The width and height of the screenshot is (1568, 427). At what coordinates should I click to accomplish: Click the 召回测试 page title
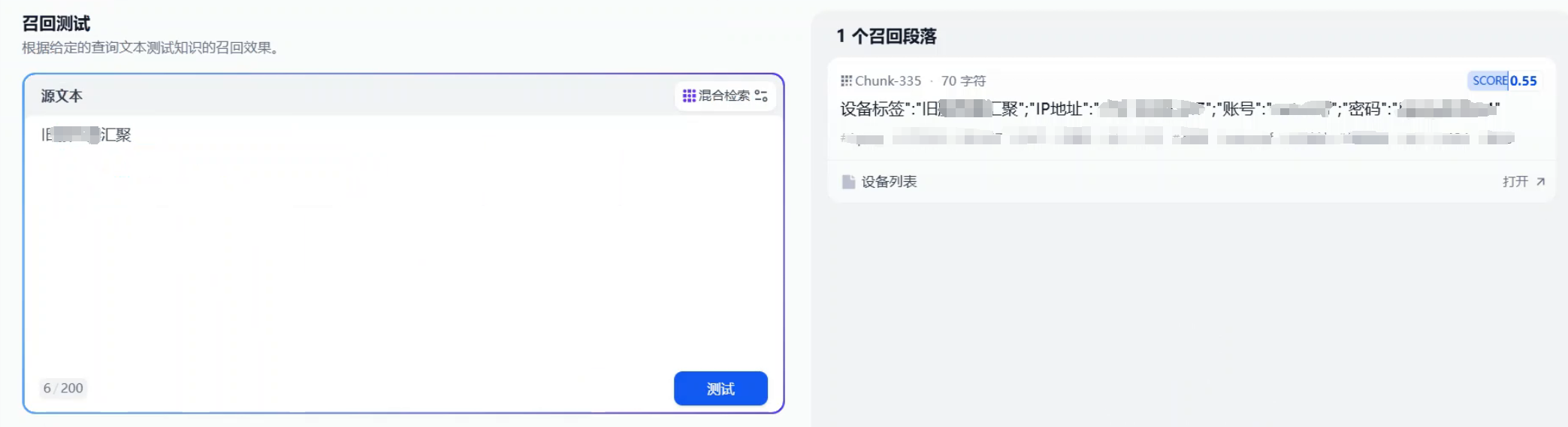pyautogui.click(x=56, y=23)
